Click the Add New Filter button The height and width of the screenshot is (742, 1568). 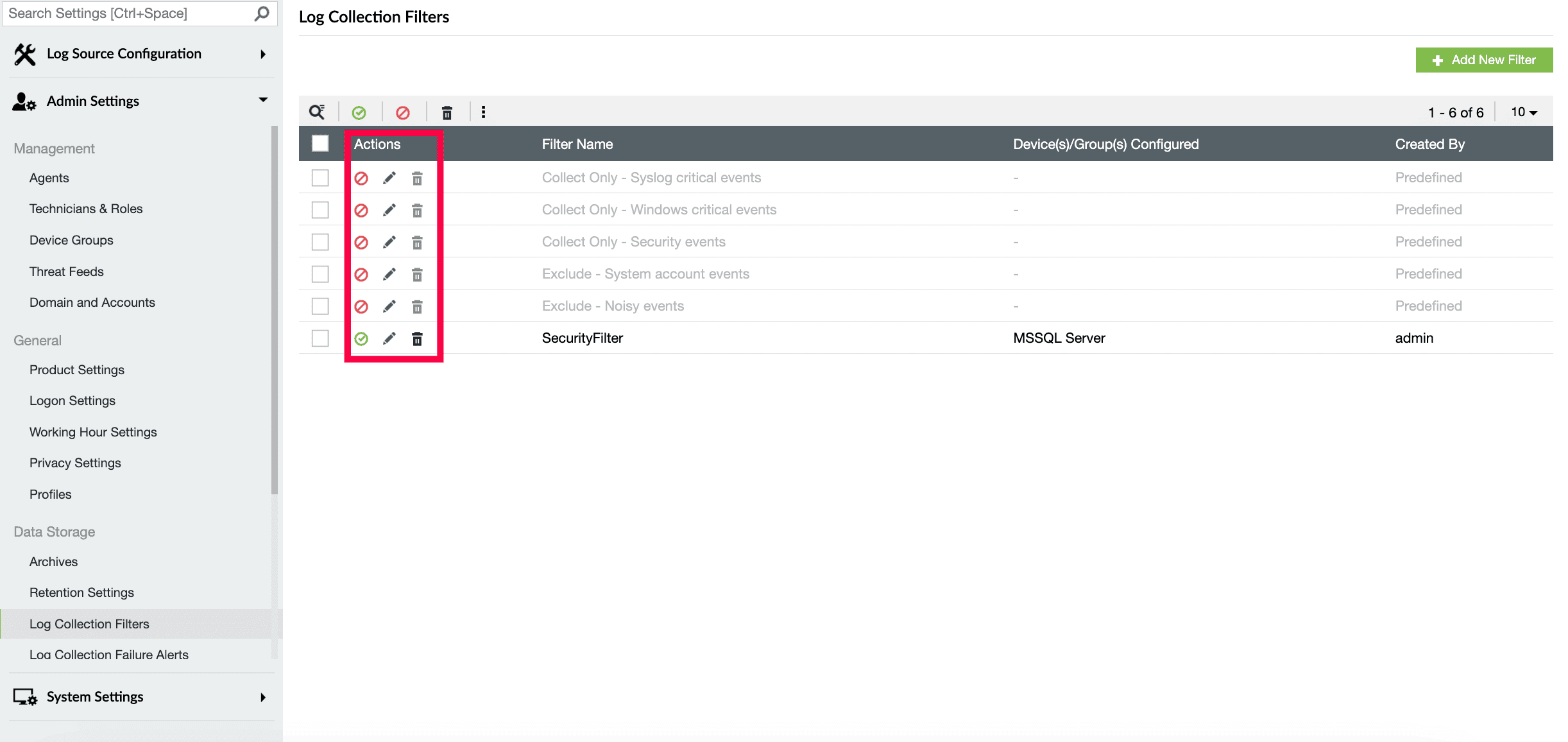[1484, 60]
